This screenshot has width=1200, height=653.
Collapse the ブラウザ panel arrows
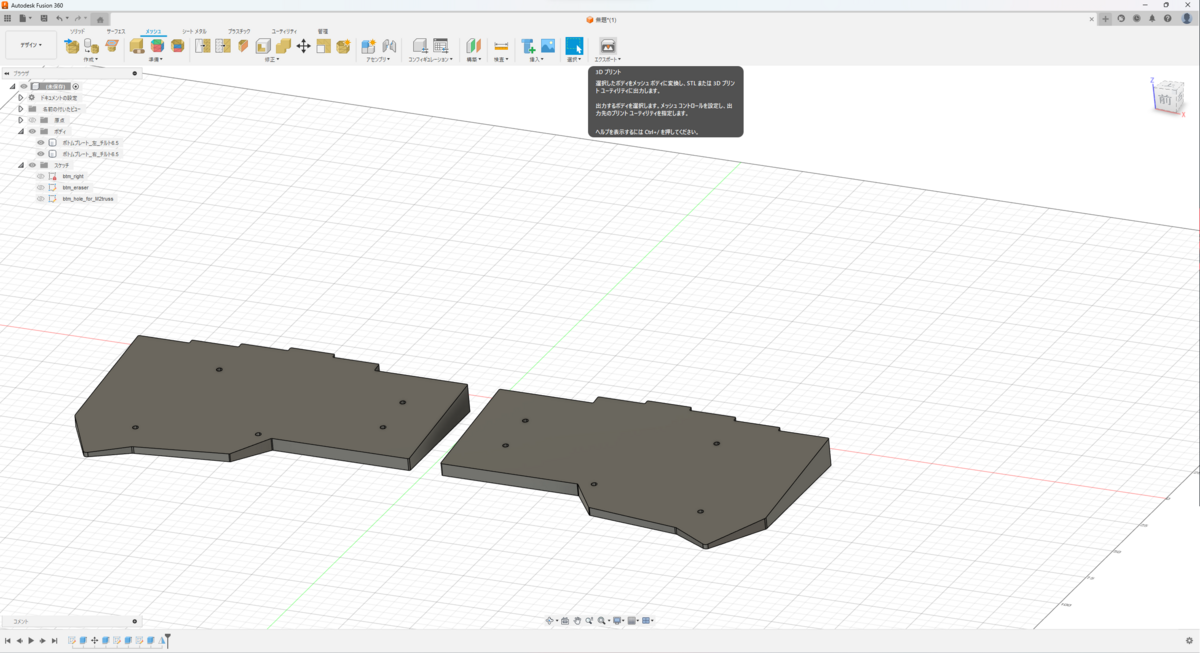tap(6, 73)
